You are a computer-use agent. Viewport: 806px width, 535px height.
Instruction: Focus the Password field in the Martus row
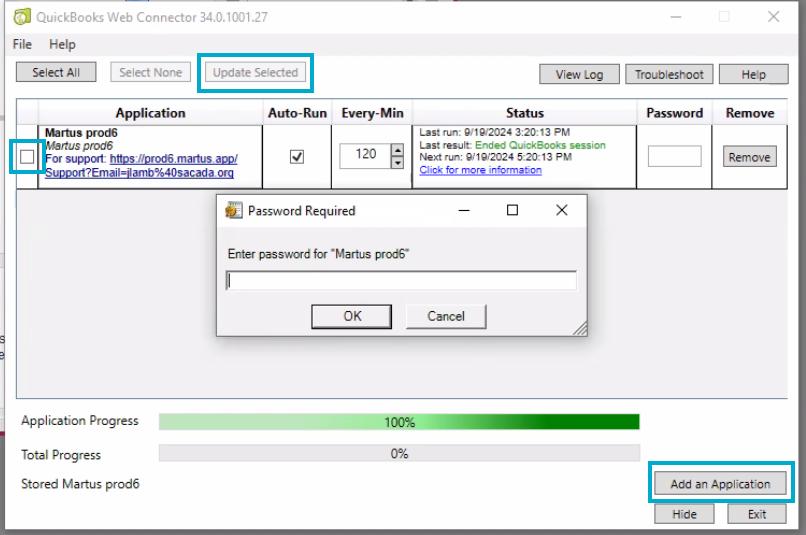pyautogui.click(x=674, y=156)
